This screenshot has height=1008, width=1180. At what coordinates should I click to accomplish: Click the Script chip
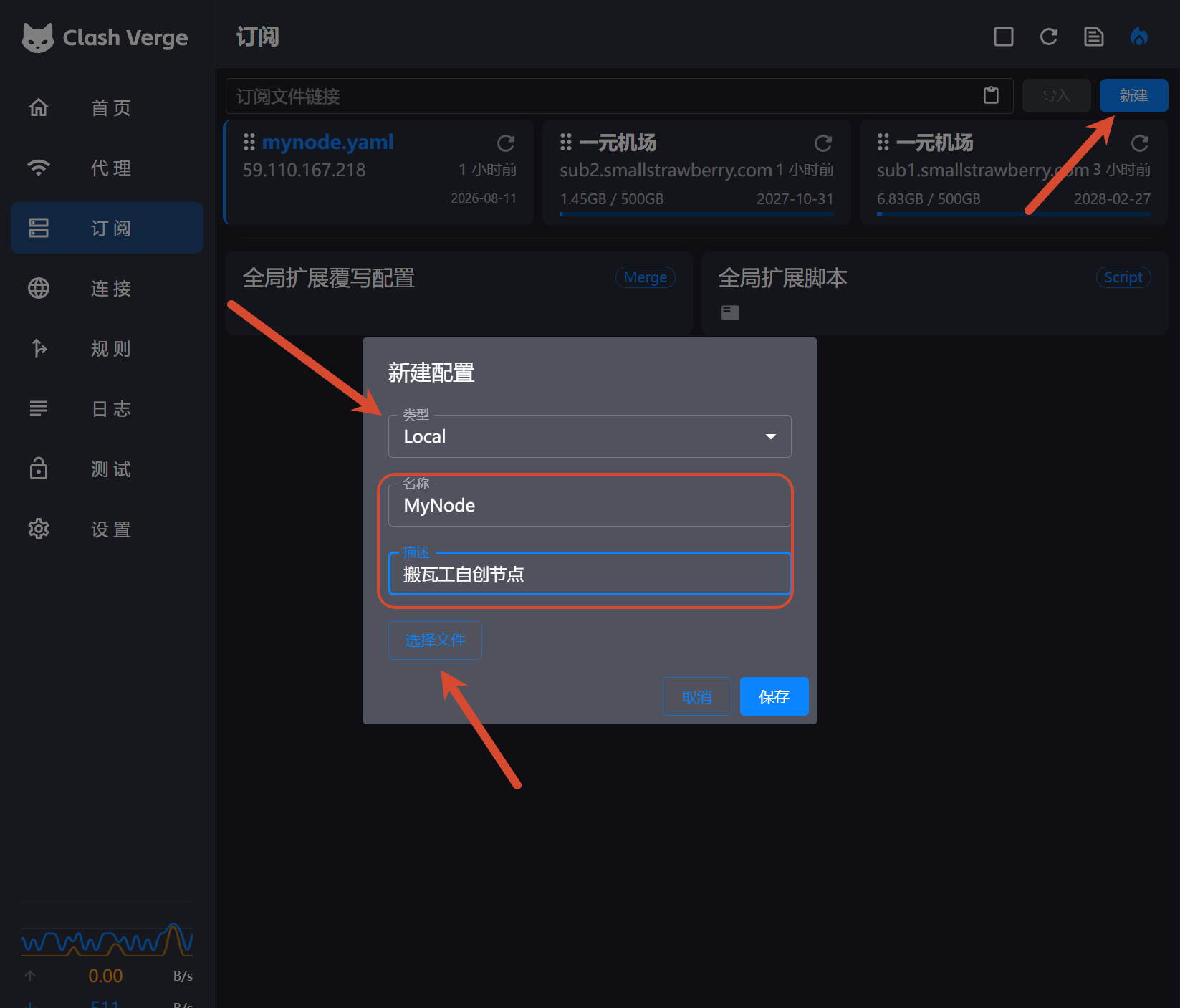pyautogui.click(x=1123, y=277)
